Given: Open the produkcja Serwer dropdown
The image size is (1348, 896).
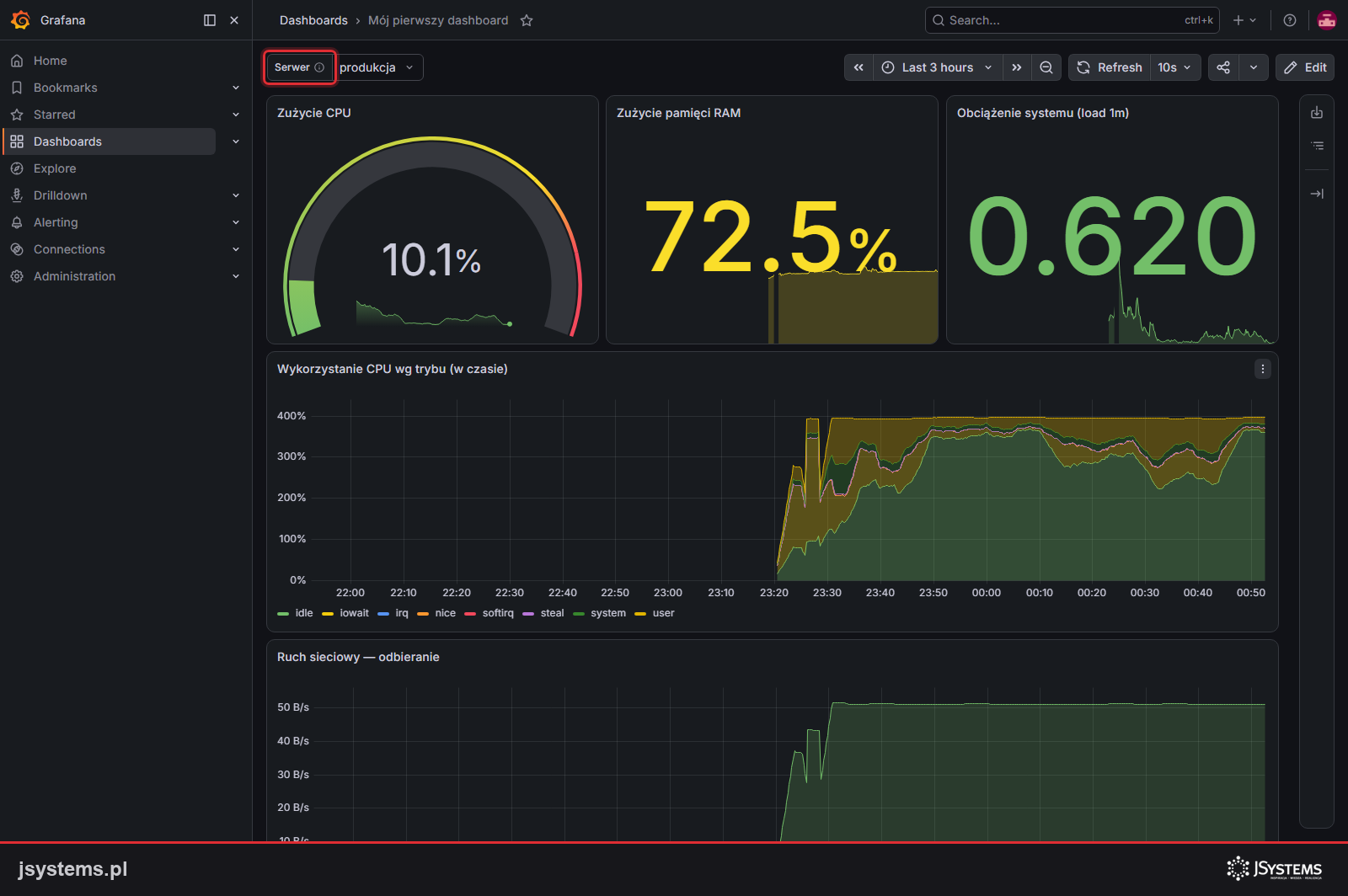Looking at the screenshot, I should pyautogui.click(x=379, y=67).
